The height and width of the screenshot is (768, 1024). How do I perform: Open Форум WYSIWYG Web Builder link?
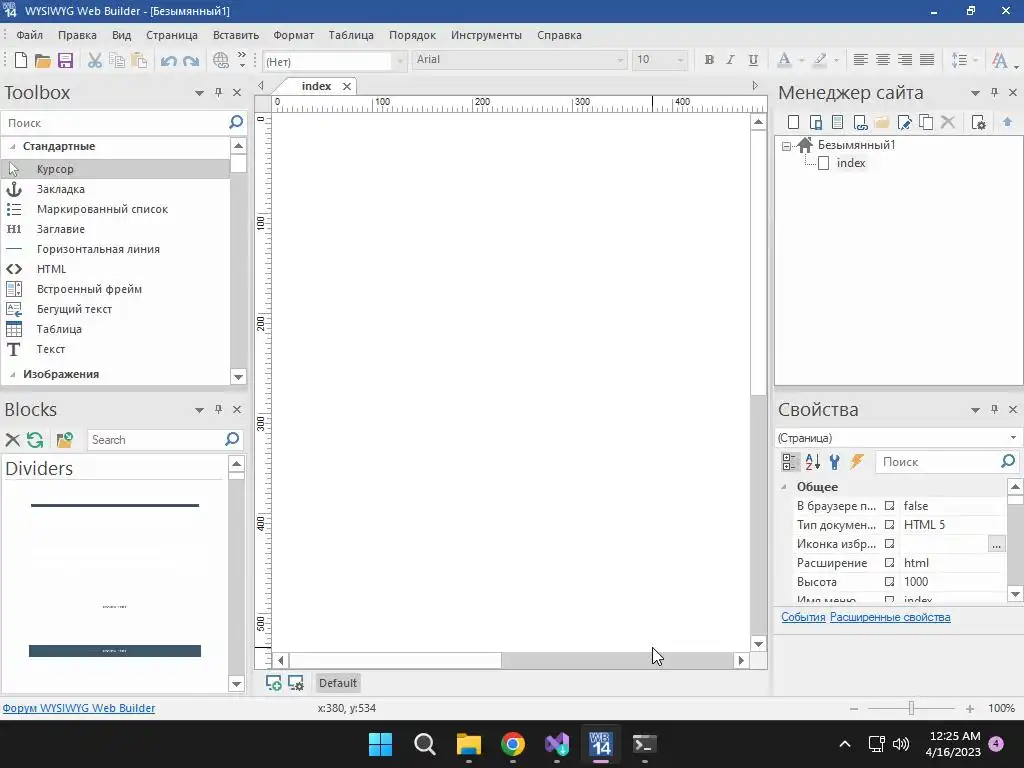[x=79, y=708]
